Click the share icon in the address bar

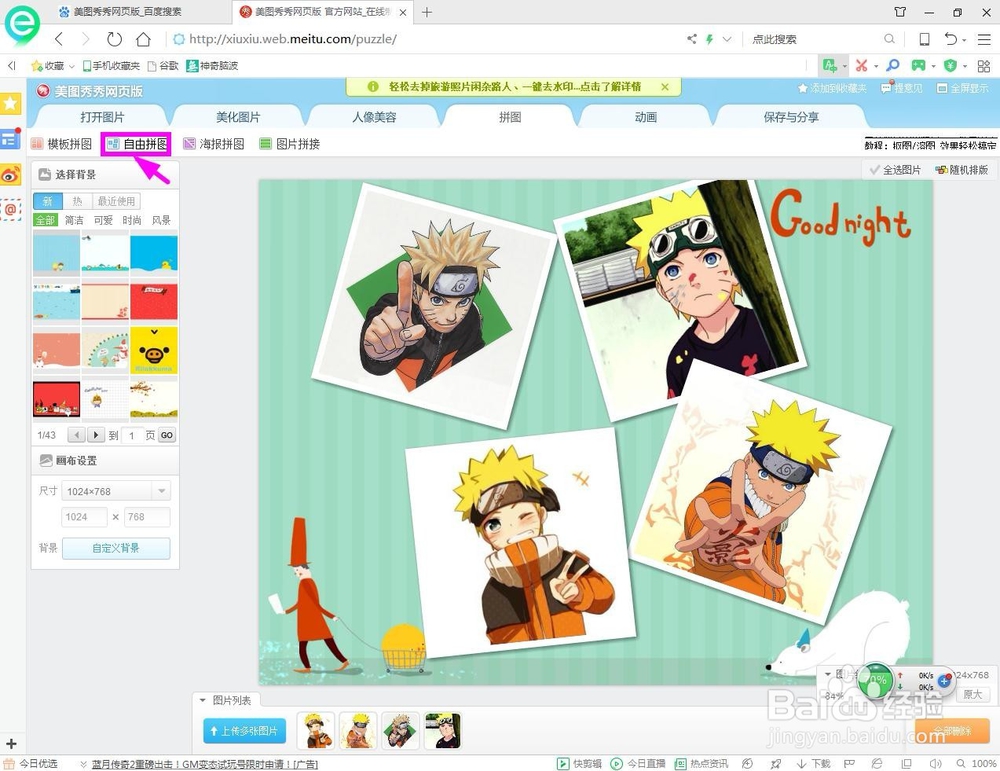coord(692,39)
